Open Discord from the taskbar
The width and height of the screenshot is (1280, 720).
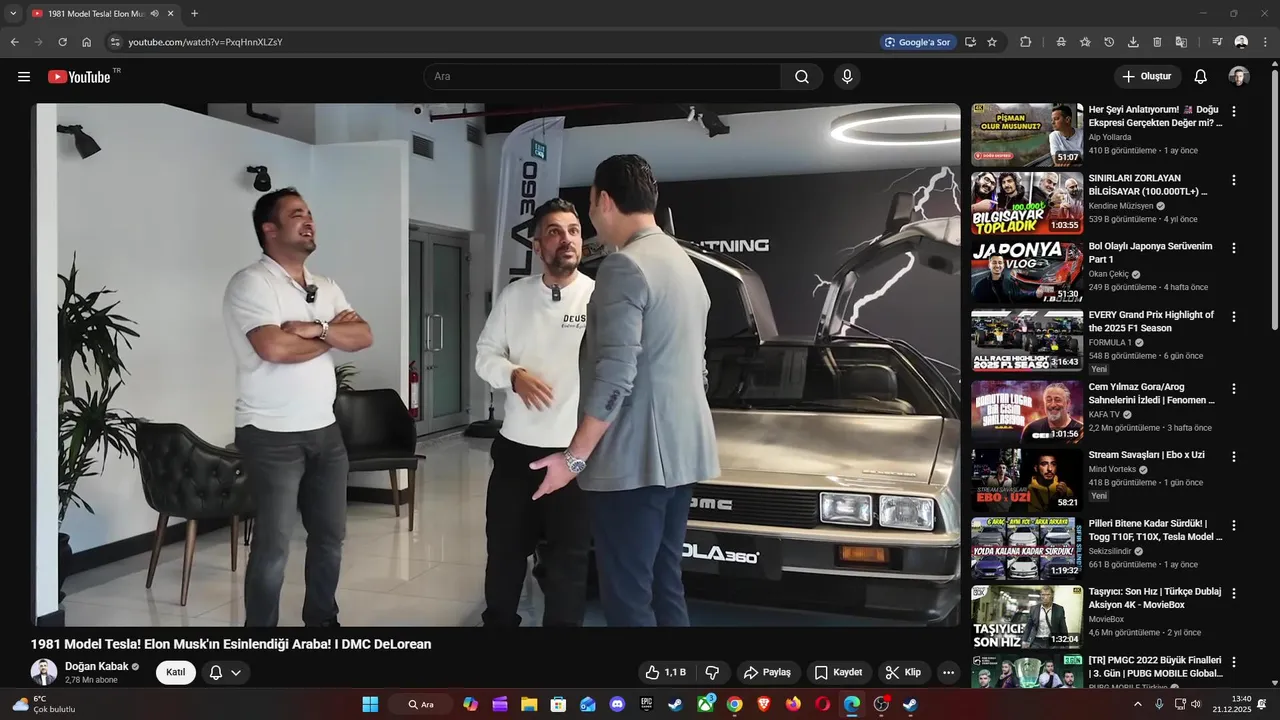(617, 704)
